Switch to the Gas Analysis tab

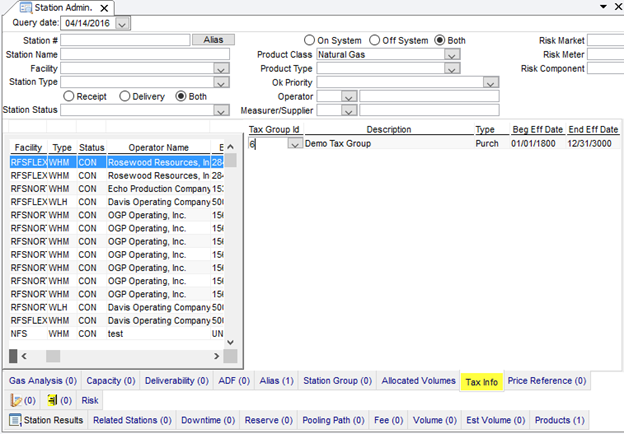(x=43, y=381)
